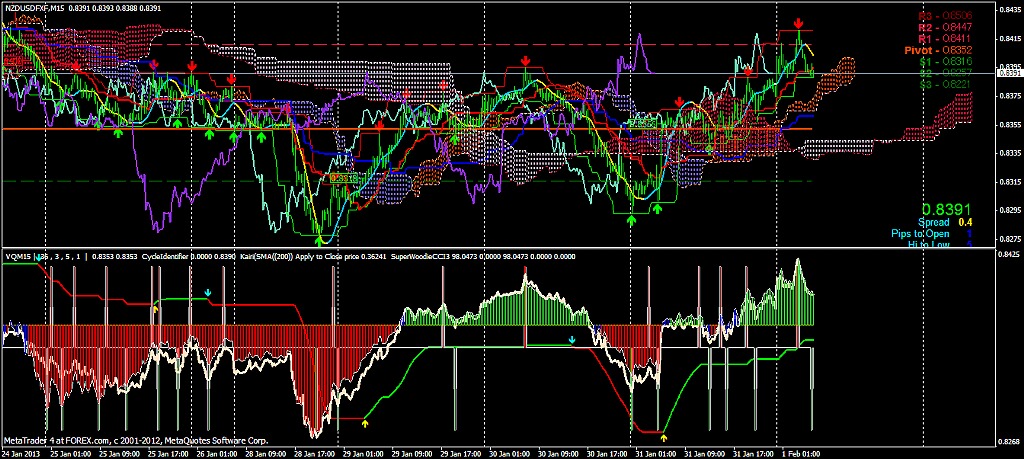Click the cyan down arrow near 26 Jan 01:00
The width and height of the screenshot is (1024, 459).
[208, 293]
